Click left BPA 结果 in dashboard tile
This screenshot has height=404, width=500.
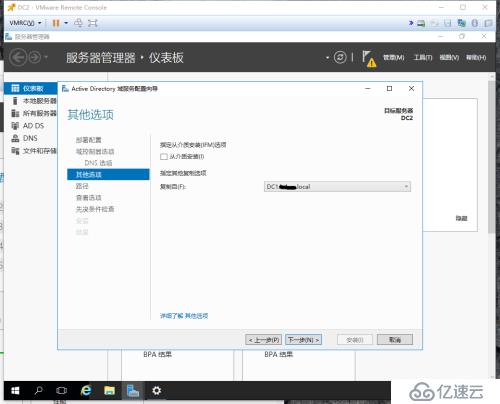point(157,354)
